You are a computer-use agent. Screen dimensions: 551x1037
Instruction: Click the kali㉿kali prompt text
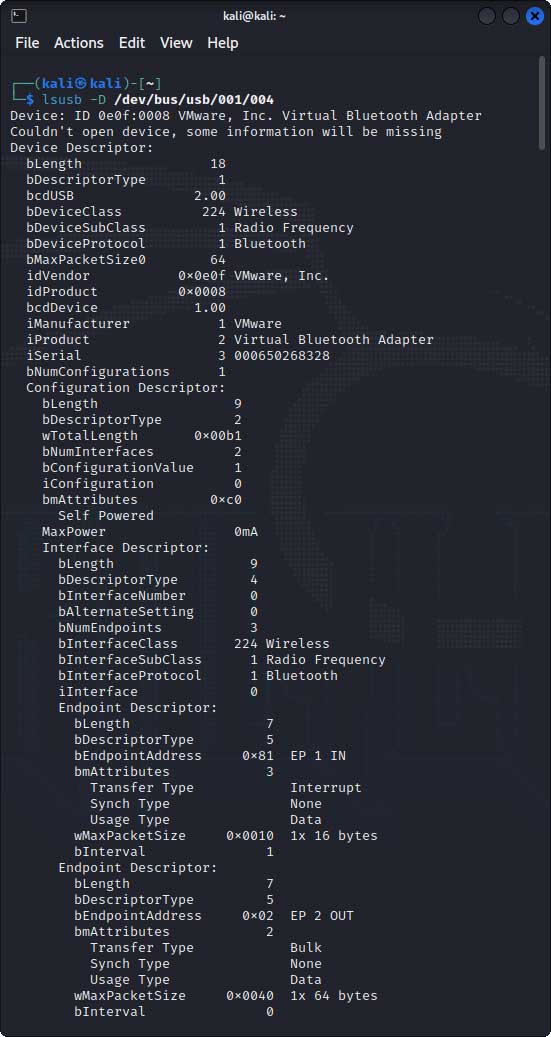point(78,83)
